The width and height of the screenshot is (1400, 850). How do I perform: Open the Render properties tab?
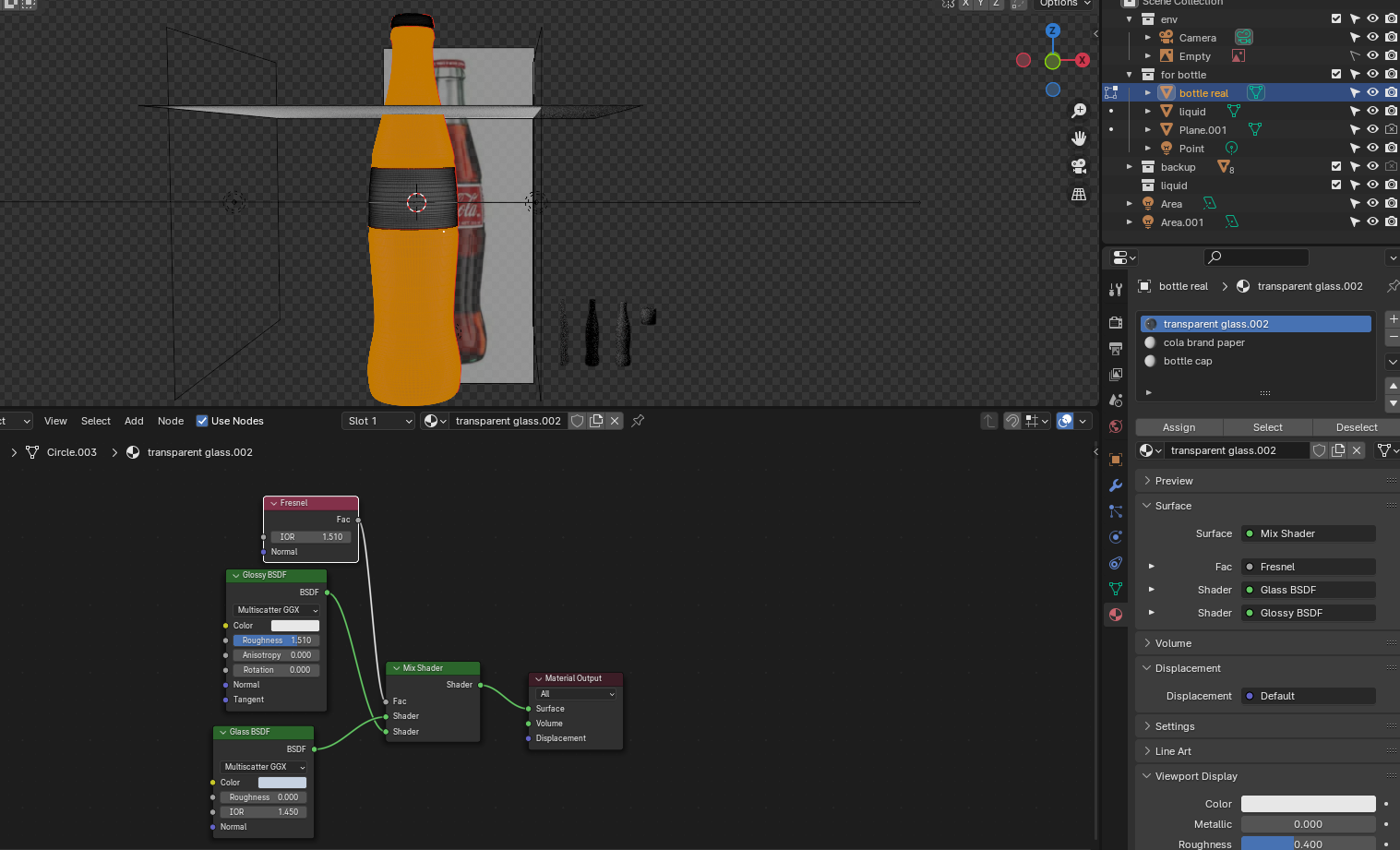(1116, 322)
